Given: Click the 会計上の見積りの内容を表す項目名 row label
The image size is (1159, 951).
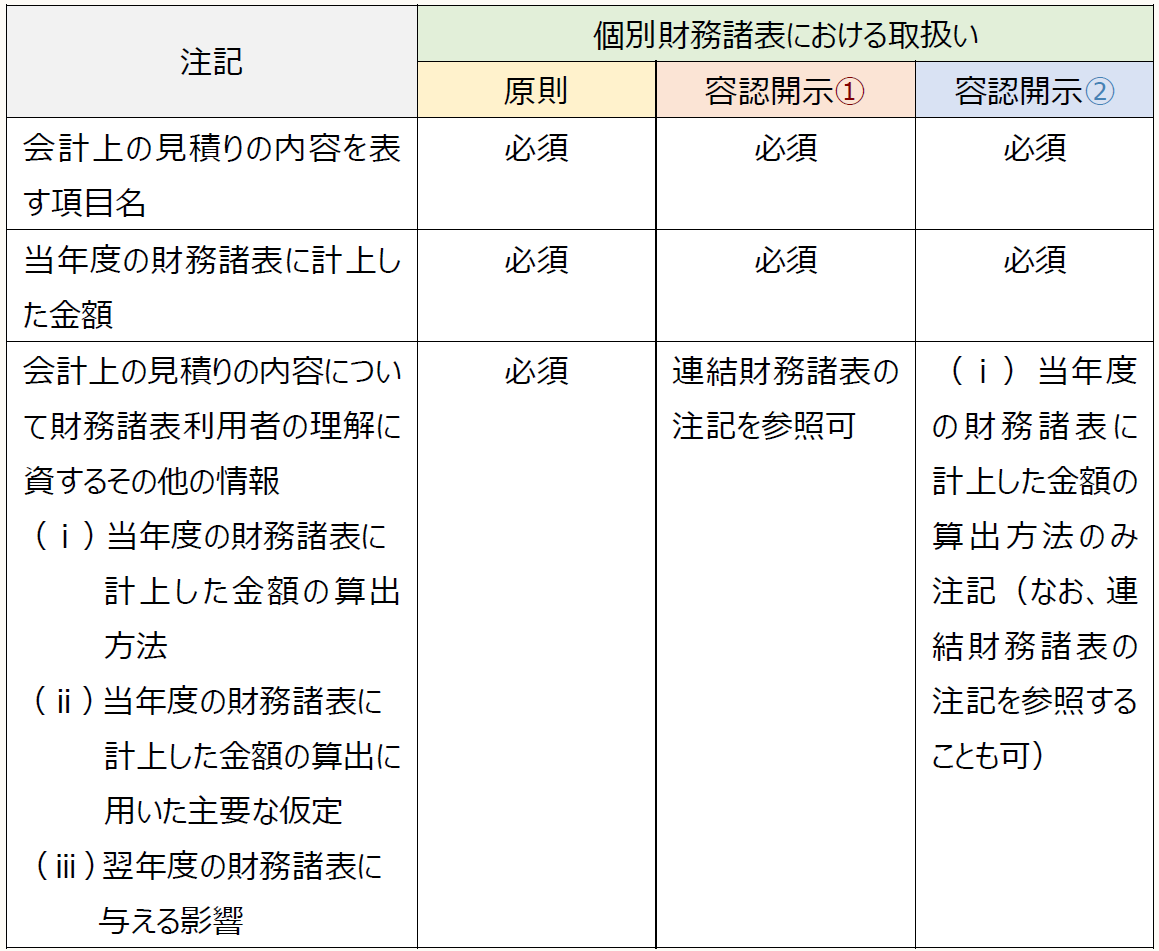Looking at the screenshot, I should [x=211, y=175].
